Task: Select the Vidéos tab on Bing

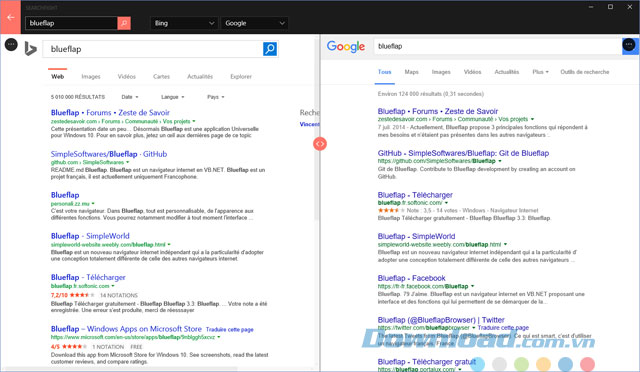Action: tap(127, 76)
